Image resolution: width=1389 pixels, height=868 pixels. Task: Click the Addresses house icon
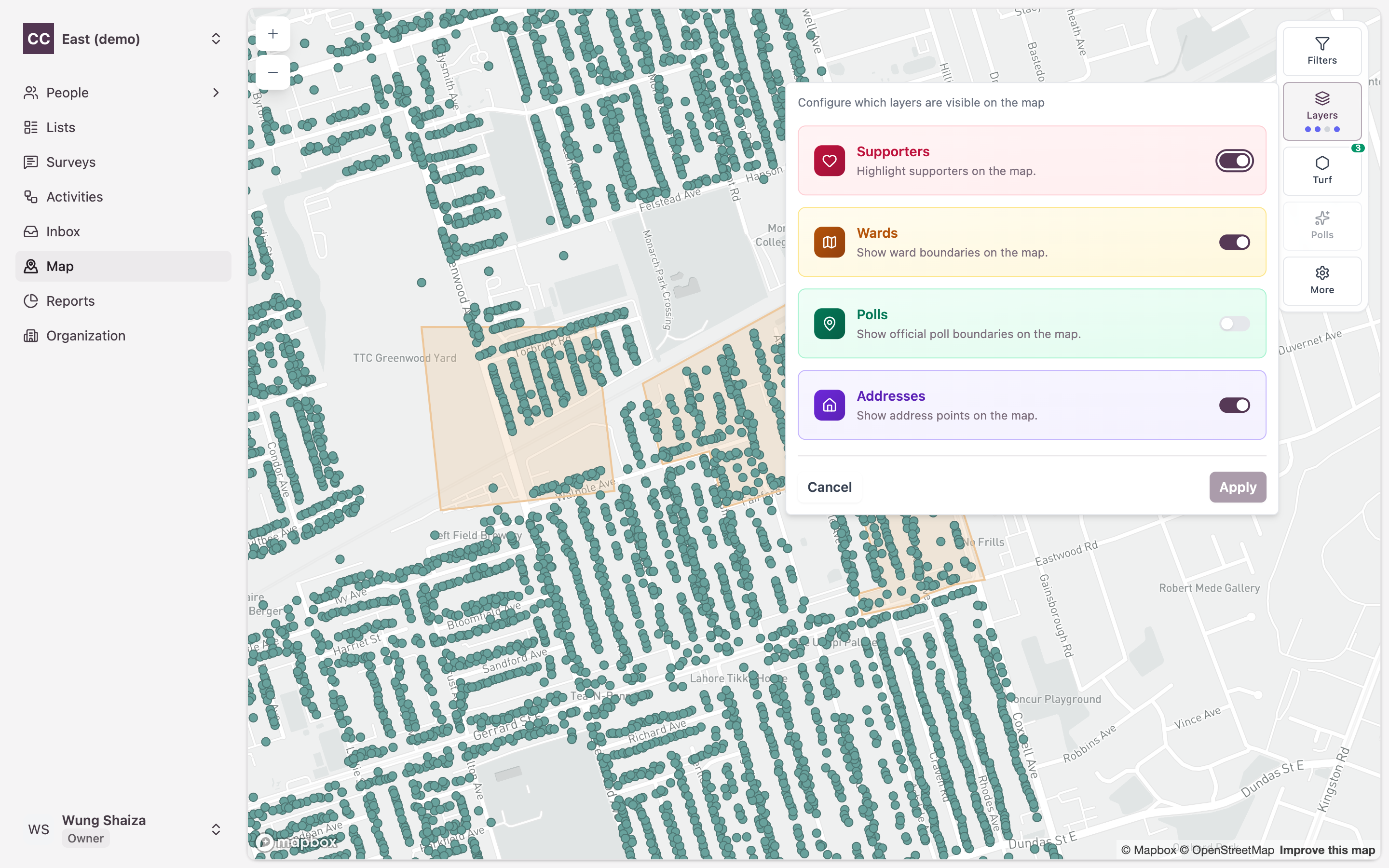[830, 405]
